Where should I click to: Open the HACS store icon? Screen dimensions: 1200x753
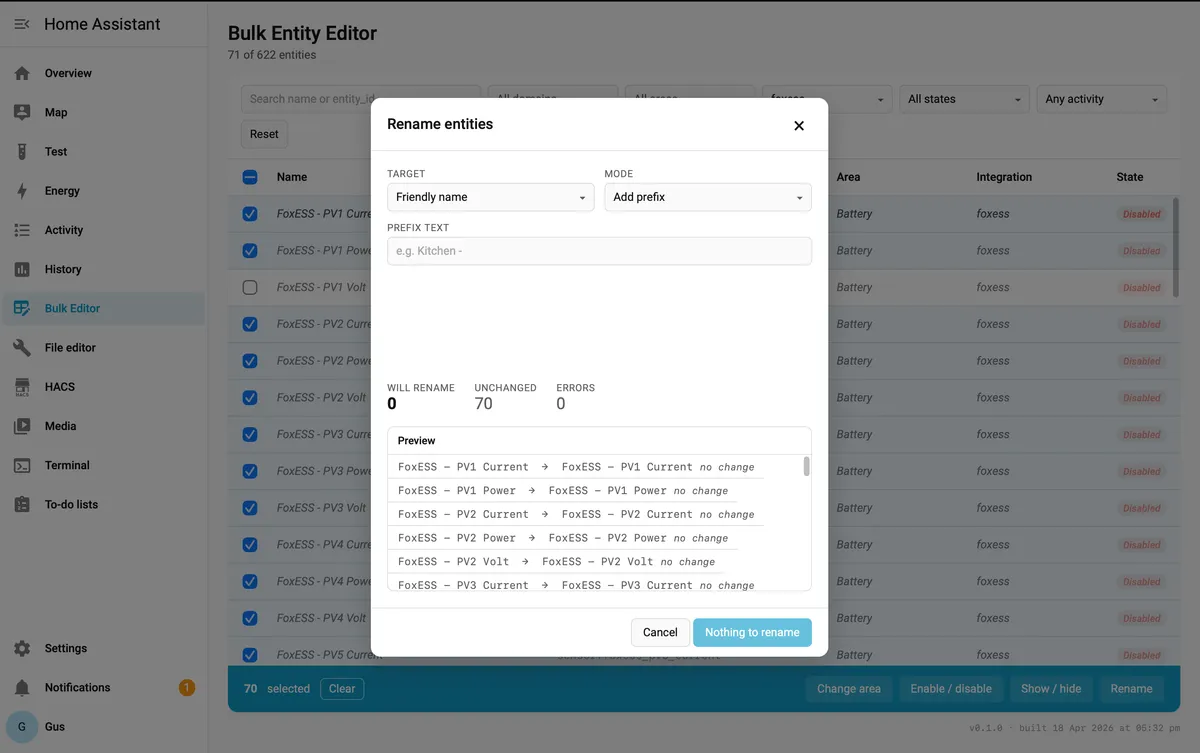[x=22, y=387]
